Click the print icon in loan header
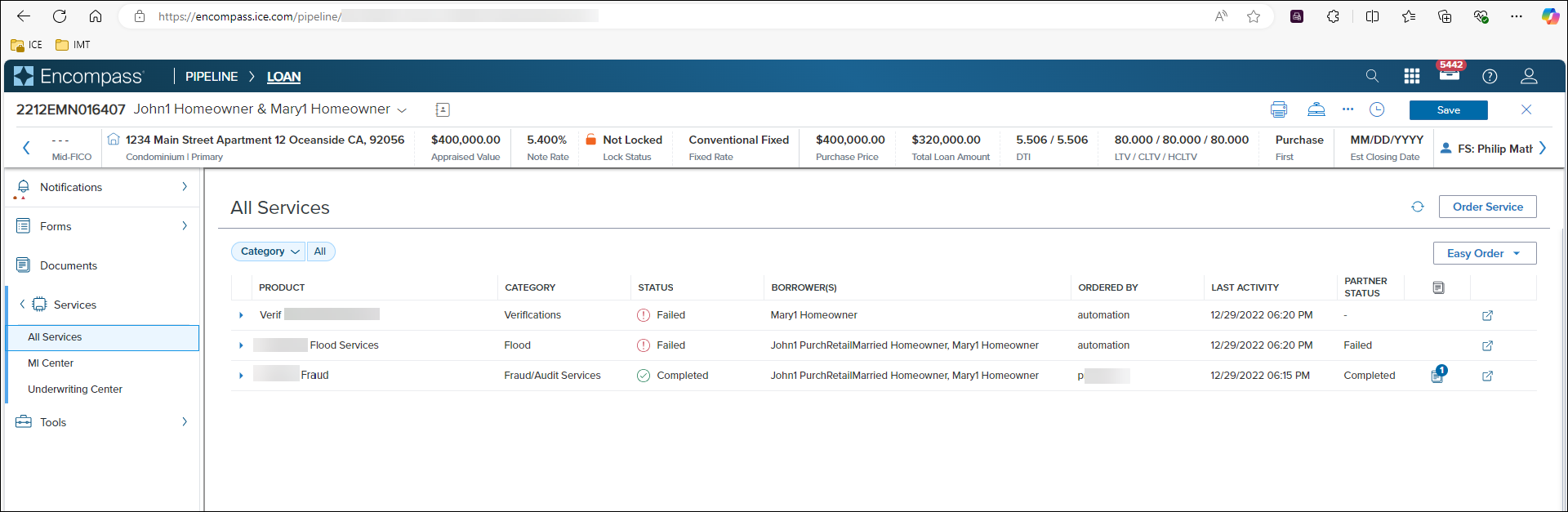Image resolution: width=1568 pixels, height=512 pixels. 1279,109
